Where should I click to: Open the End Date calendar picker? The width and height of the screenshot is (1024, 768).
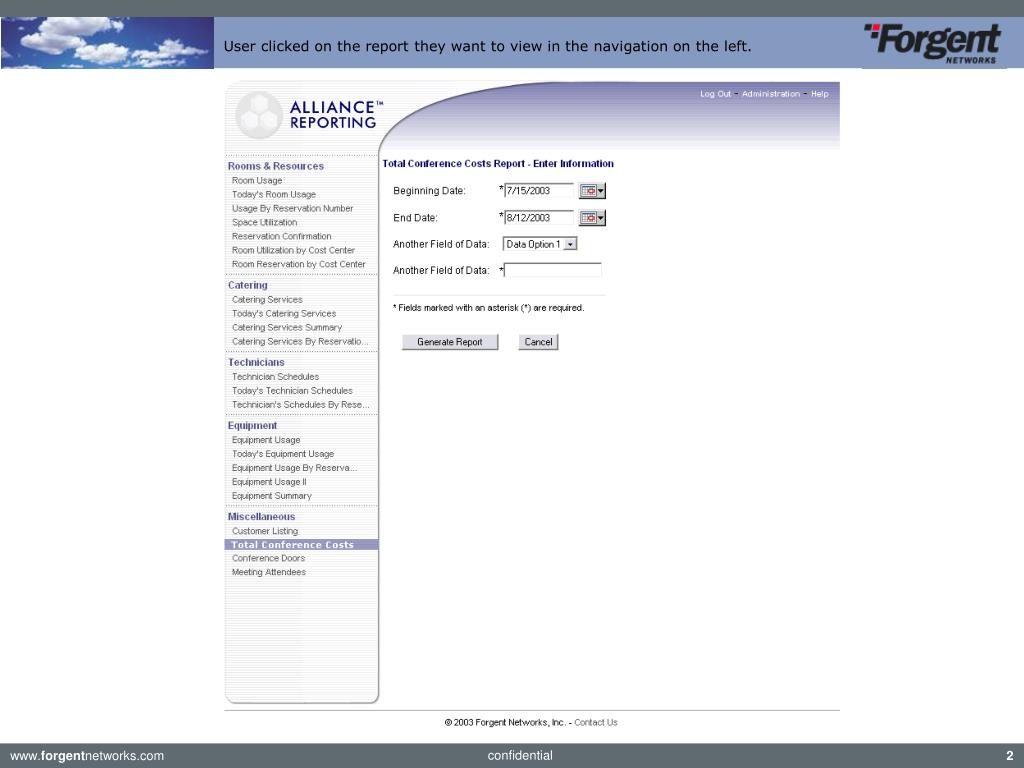coord(592,217)
